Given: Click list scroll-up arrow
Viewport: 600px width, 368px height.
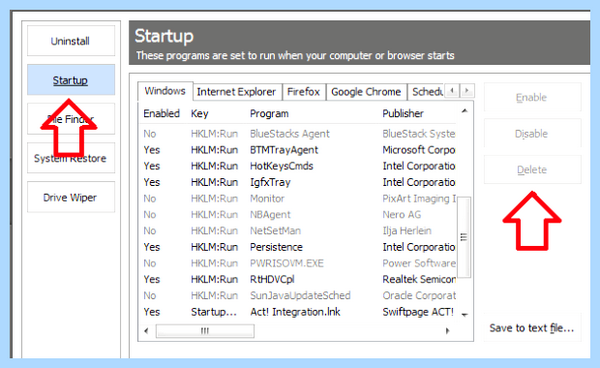Looking at the screenshot, I should pyautogui.click(x=465, y=111).
